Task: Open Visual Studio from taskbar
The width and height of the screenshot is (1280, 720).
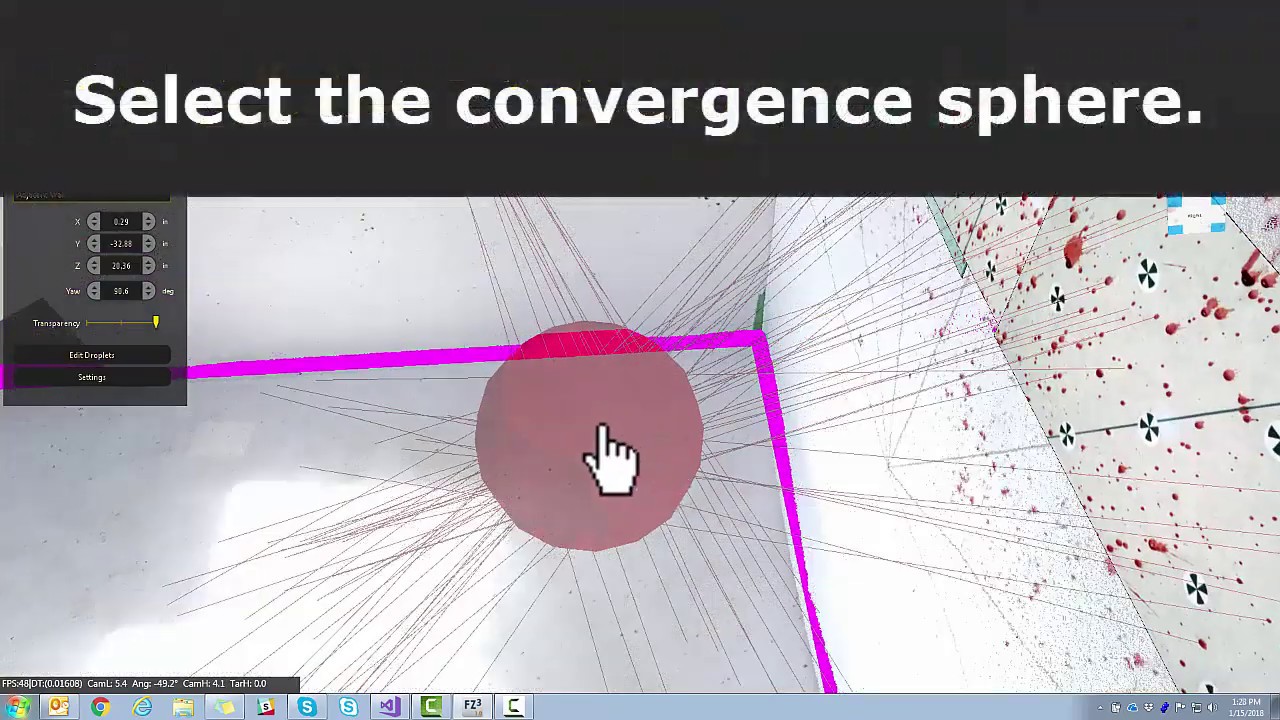Action: (x=389, y=707)
